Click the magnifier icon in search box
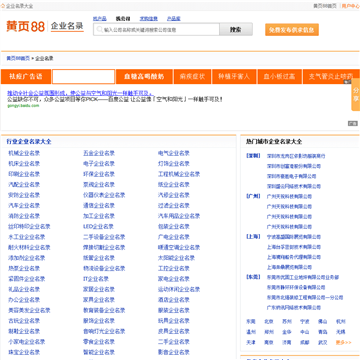The width and height of the screenshot is (360, 360). [99, 30]
